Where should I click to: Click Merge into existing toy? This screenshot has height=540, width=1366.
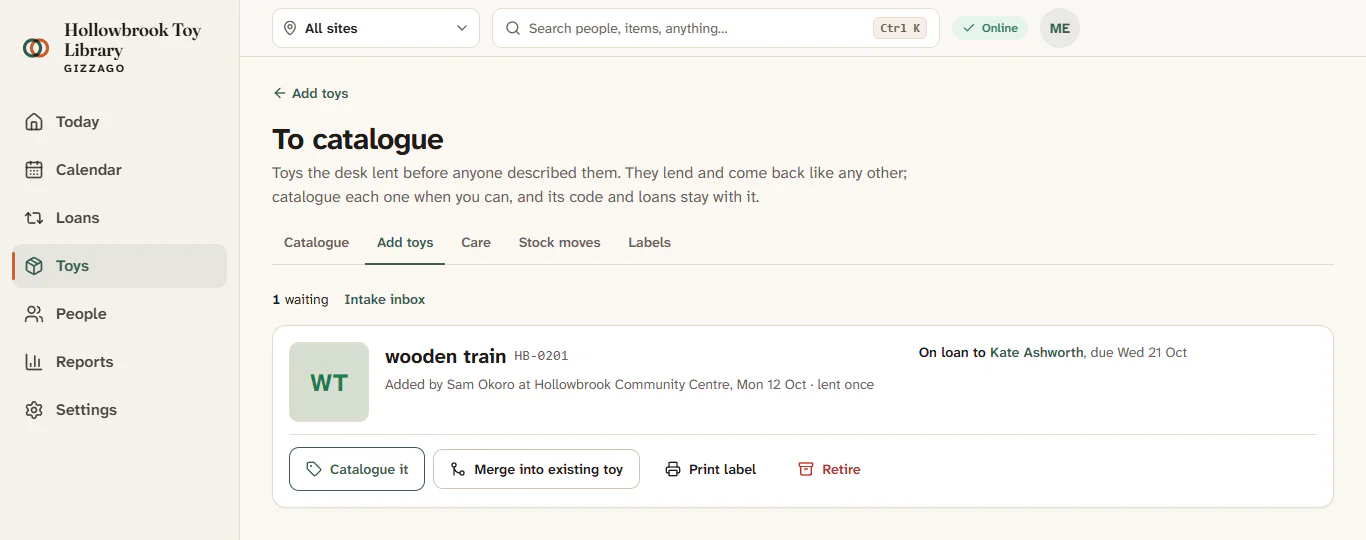[536, 469]
